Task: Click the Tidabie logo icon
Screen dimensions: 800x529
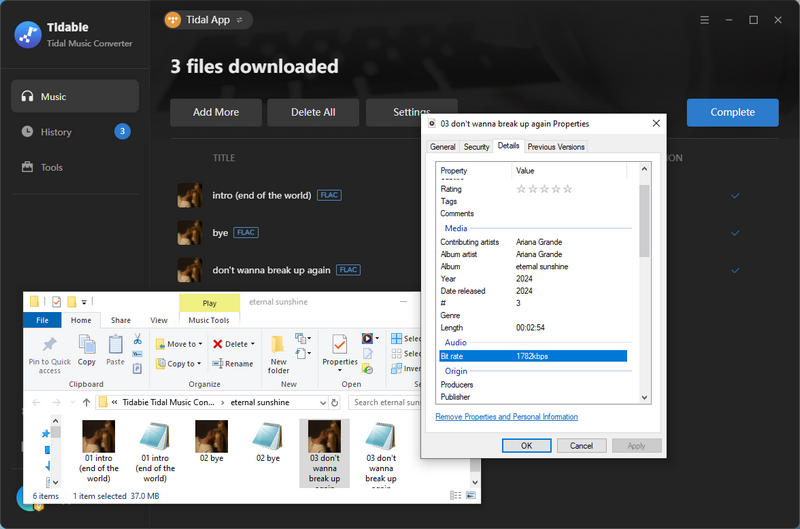Action: tap(28, 35)
